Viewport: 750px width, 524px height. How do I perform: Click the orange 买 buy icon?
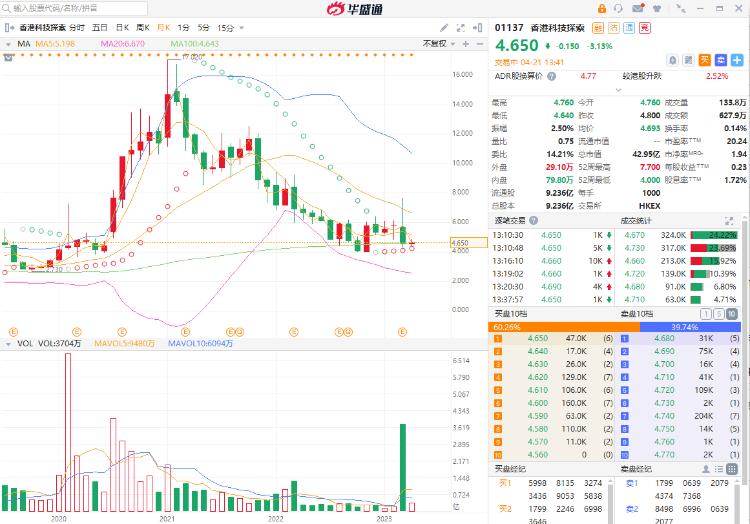point(703,60)
